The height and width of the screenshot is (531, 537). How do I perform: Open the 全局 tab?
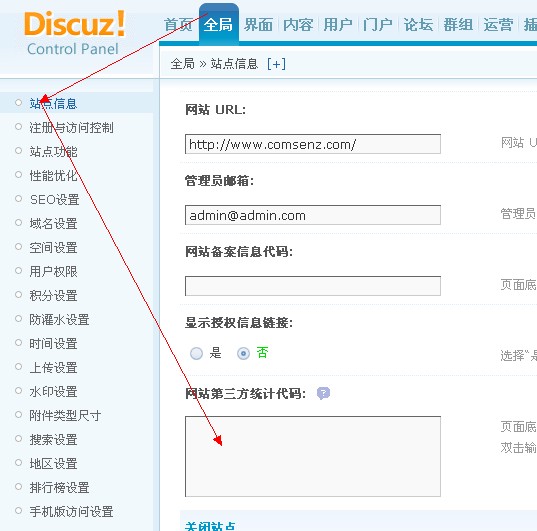tap(218, 25)
